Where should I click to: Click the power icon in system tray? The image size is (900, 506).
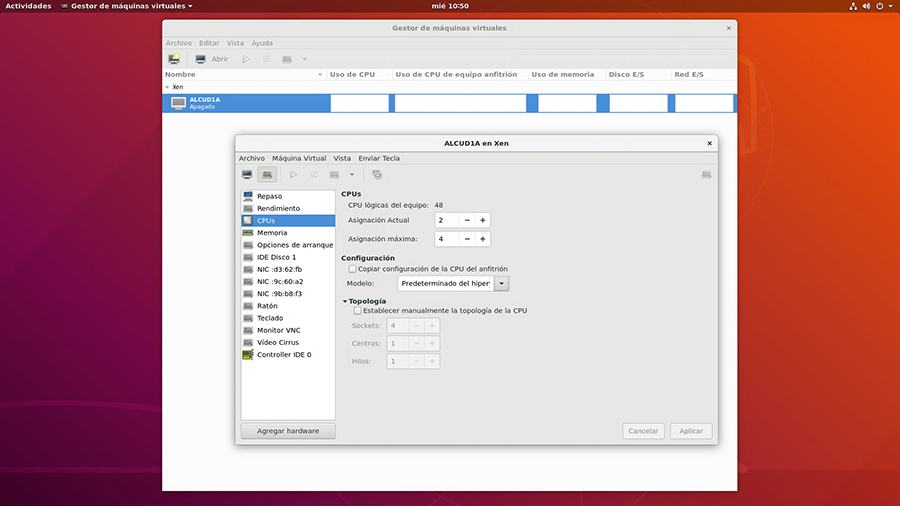(879, 6)
